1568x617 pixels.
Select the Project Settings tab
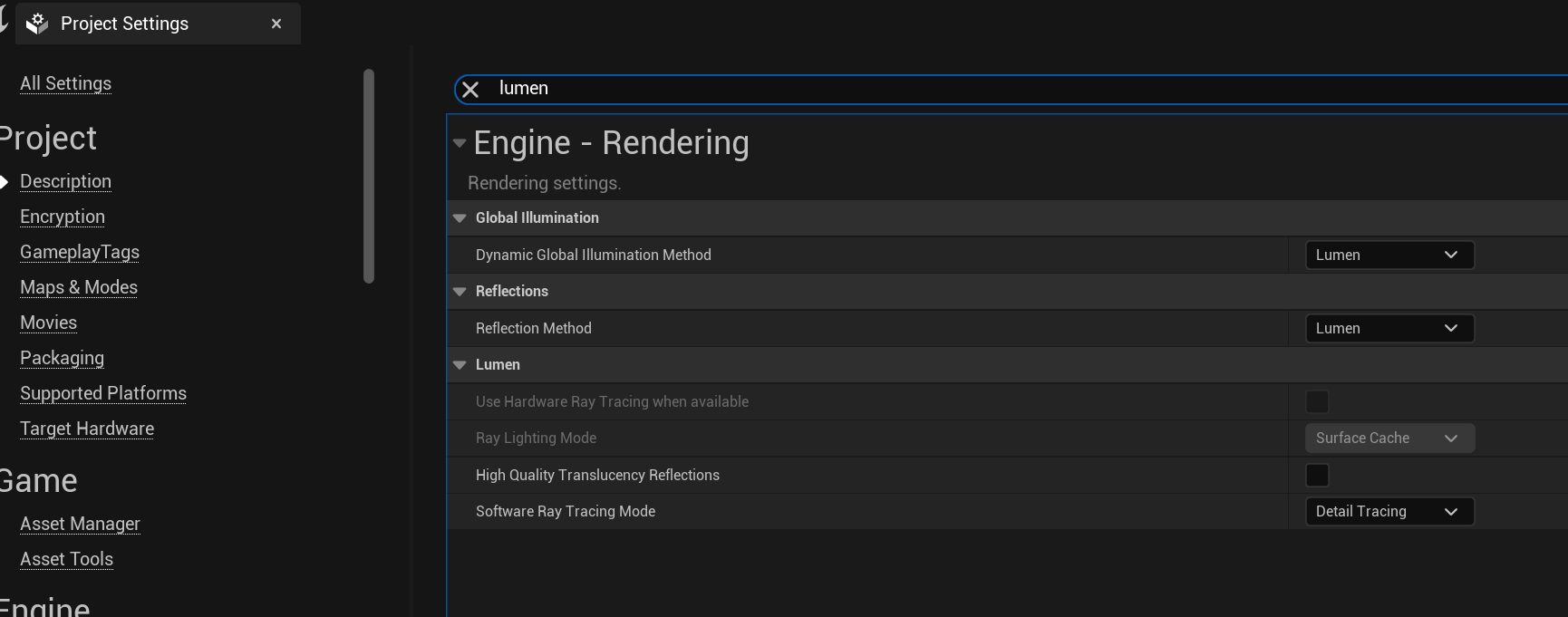coord(159,24)
